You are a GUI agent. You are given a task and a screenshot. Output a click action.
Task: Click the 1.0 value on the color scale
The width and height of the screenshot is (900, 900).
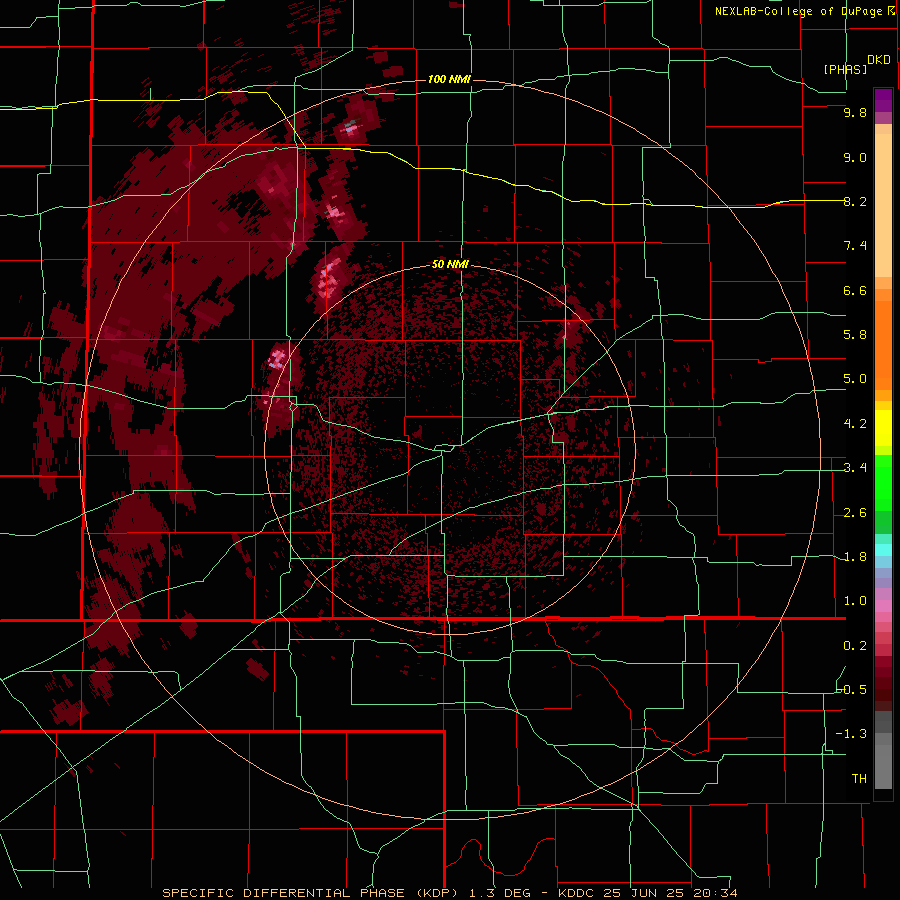pos(855,601)
